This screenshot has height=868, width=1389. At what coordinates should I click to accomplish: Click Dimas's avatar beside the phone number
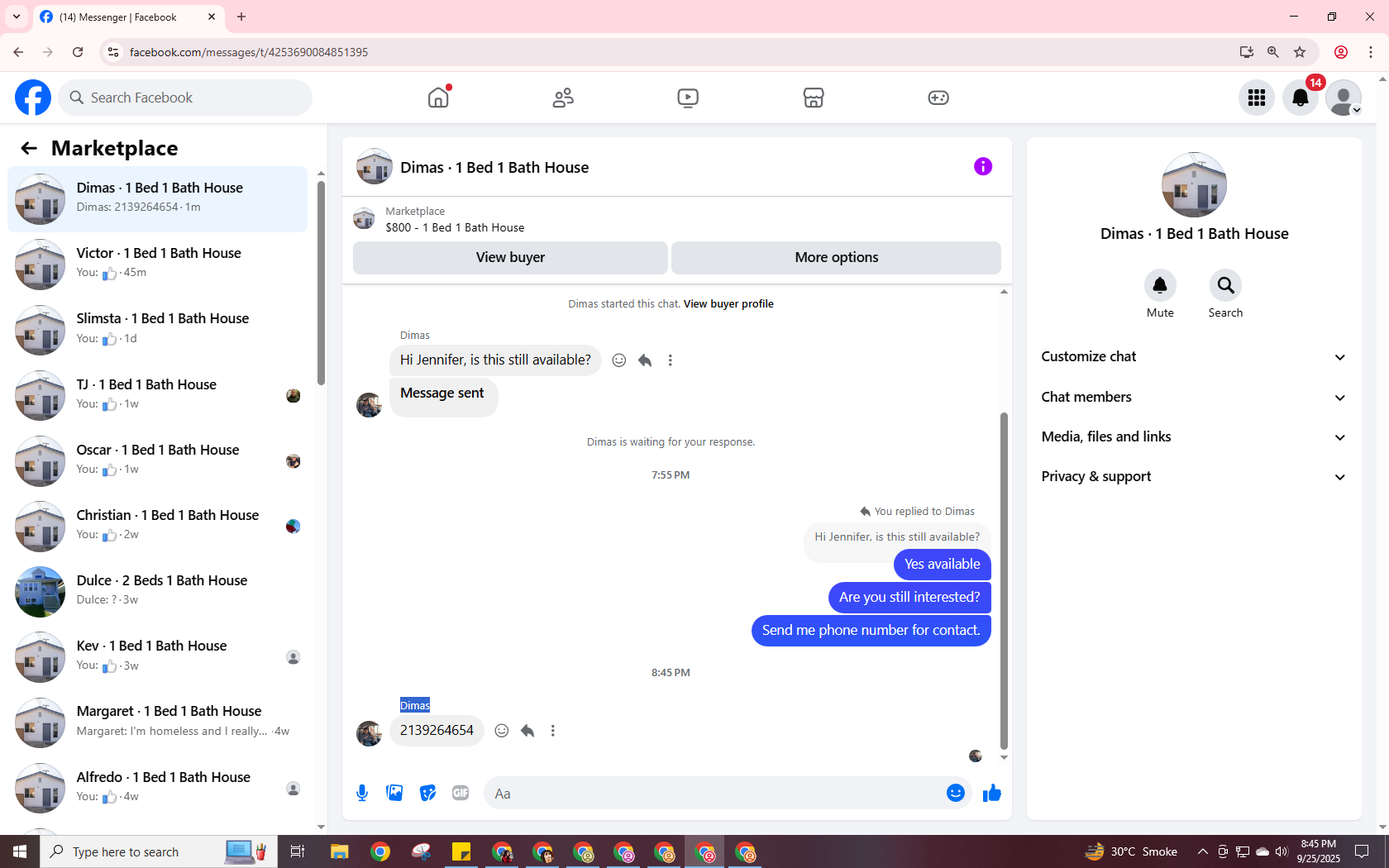coord(369,733)
